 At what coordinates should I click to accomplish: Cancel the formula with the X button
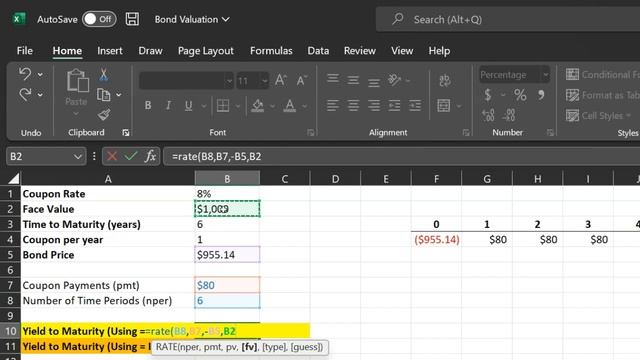112,156
